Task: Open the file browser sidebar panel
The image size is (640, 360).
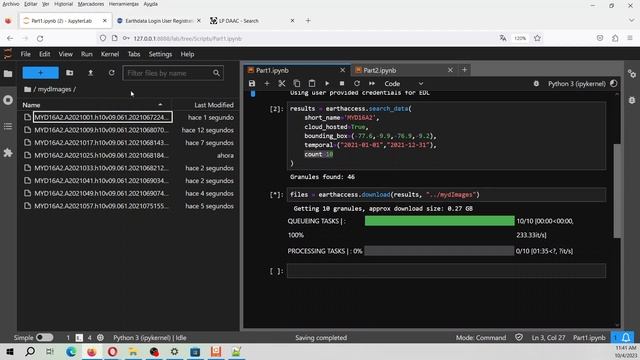Action: tap(8, 74)
